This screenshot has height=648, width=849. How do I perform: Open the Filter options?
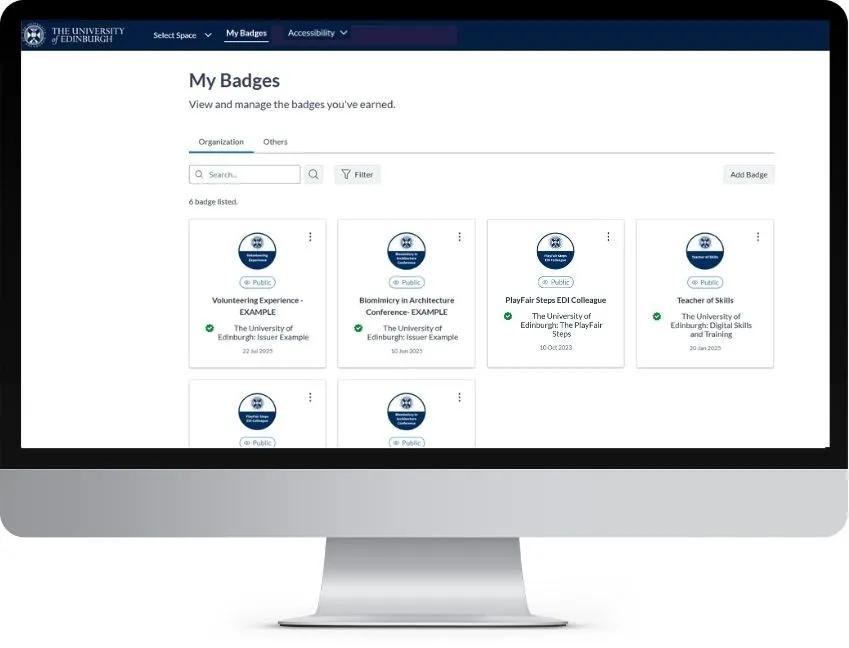pyautogui.click(x=357, y=174)
